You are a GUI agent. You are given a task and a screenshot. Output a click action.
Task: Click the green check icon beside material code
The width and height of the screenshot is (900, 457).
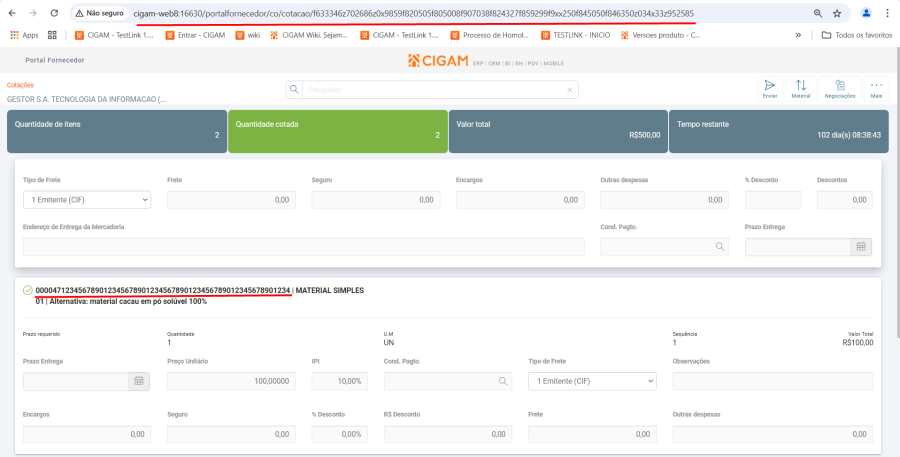coord(28,291)
